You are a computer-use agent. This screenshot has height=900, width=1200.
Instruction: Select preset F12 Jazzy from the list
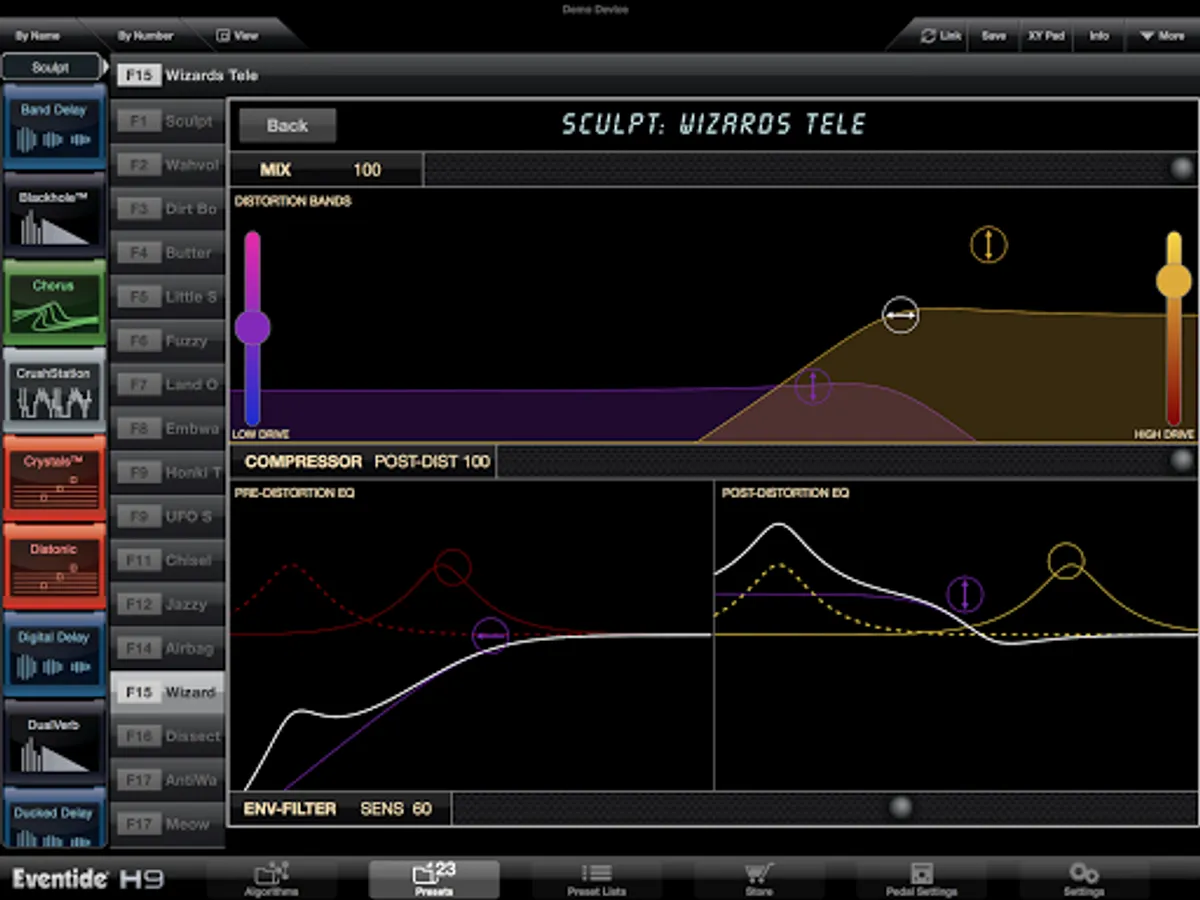pyautogui.click(x=167, y=604)
